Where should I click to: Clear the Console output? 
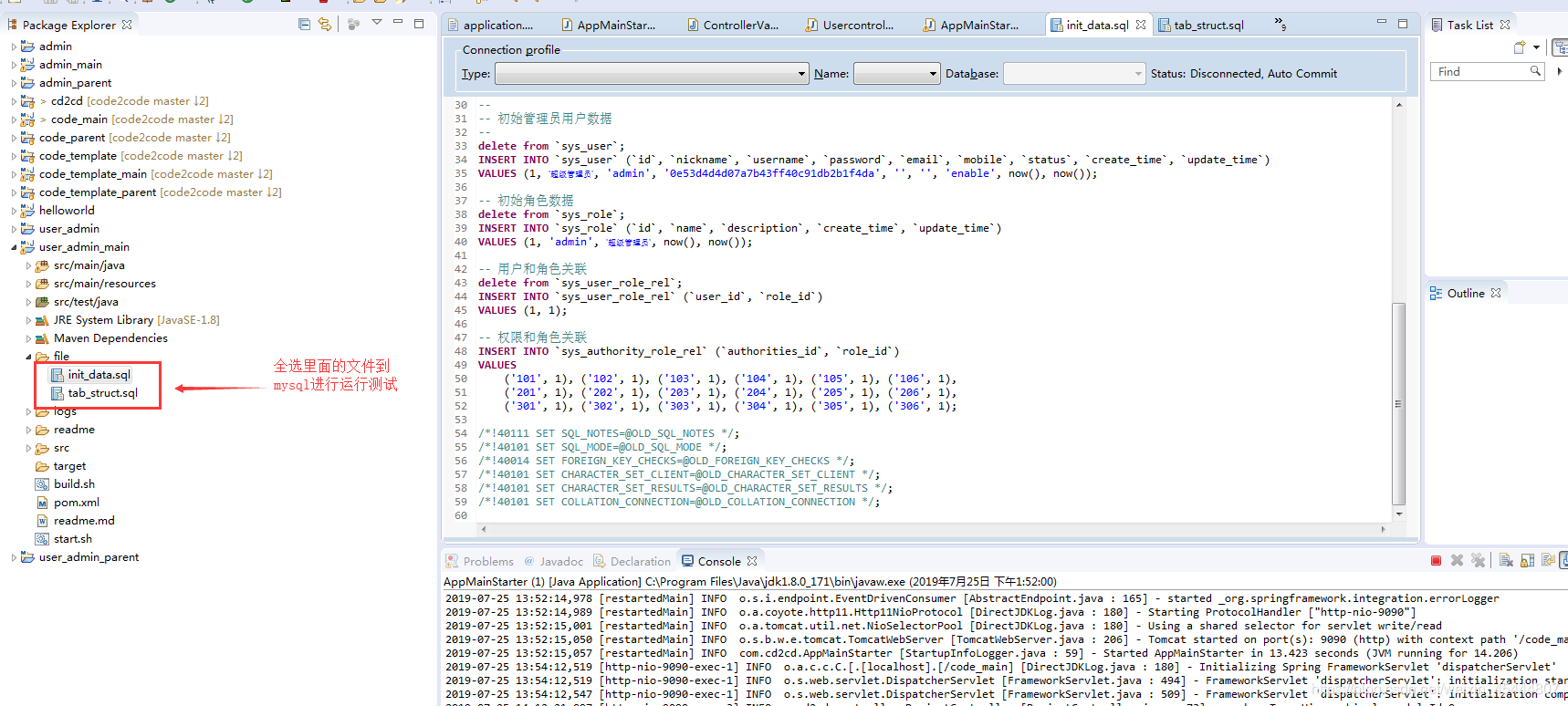pyautogui.click(x=1506, y=561)
